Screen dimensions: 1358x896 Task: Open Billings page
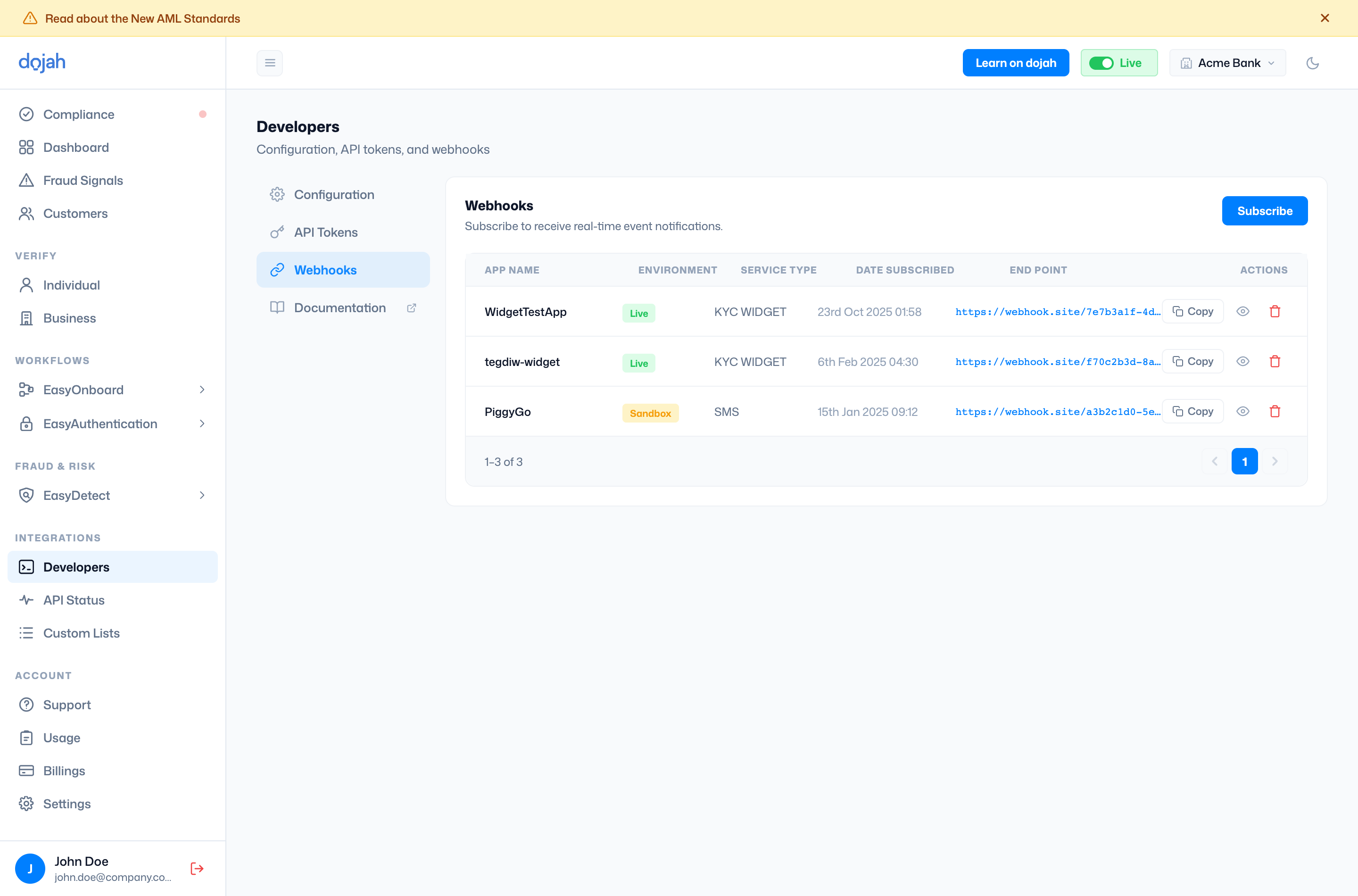pos(113,771)
